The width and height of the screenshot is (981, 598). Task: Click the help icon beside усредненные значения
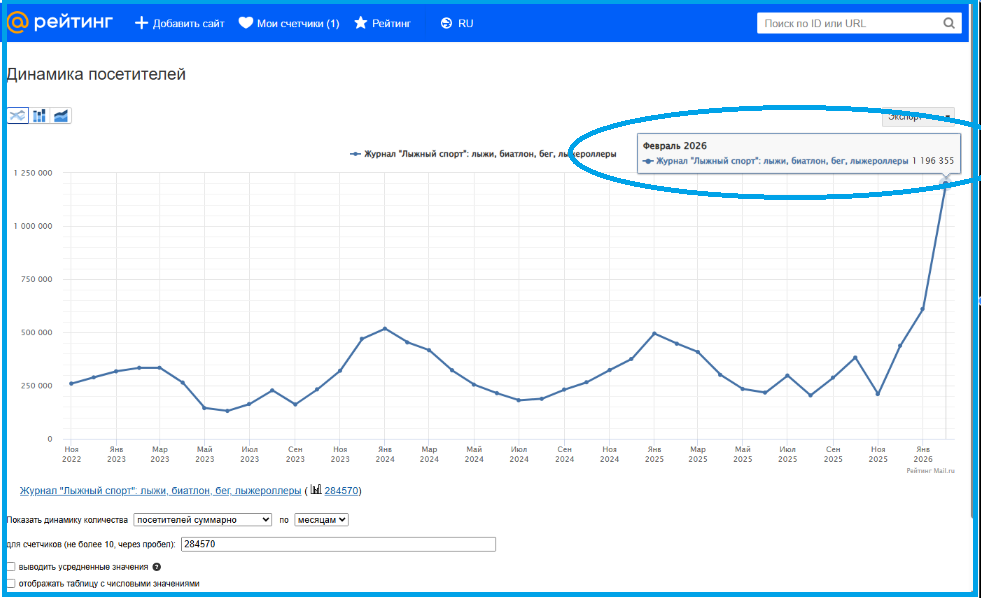157,567
